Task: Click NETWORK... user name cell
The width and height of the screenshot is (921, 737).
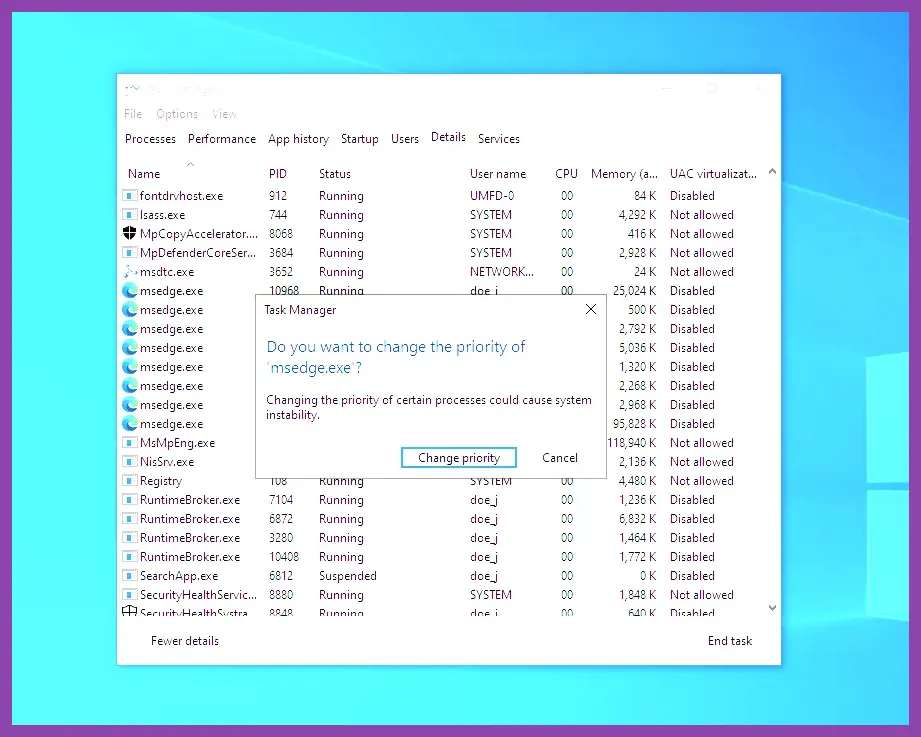Action: pyautogui.click(x=502, y=271)
